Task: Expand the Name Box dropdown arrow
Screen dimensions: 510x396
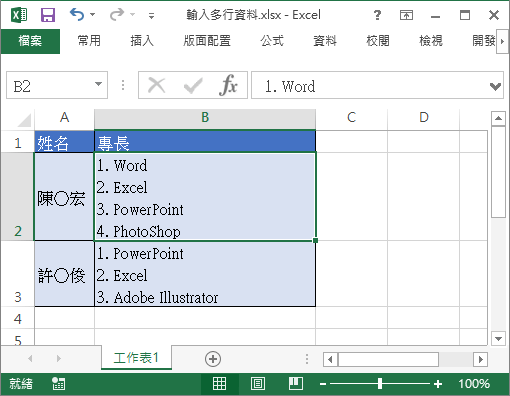Action: point(98,84)
